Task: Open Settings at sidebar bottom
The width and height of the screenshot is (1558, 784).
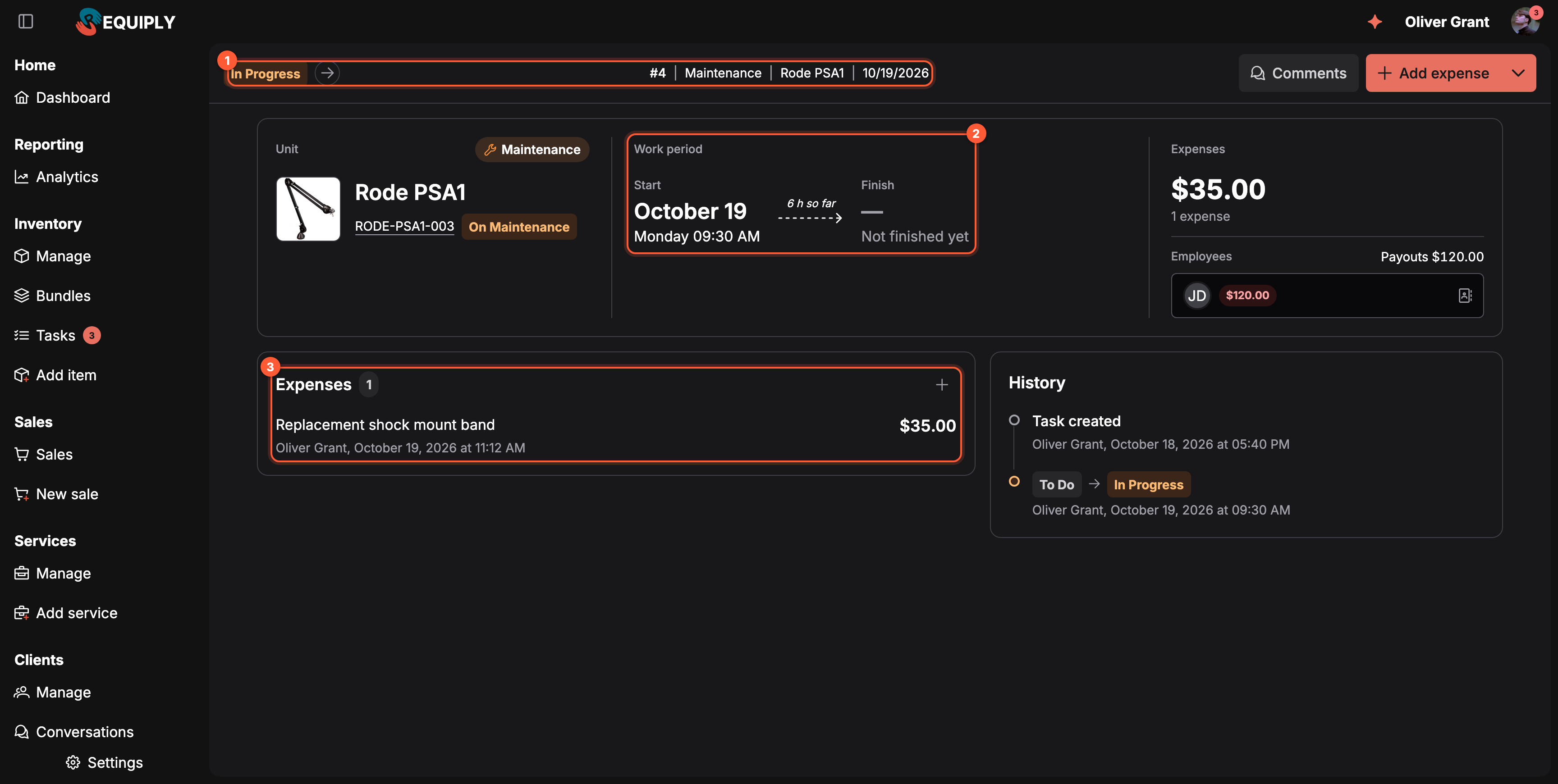Action: tap(105, 763)
